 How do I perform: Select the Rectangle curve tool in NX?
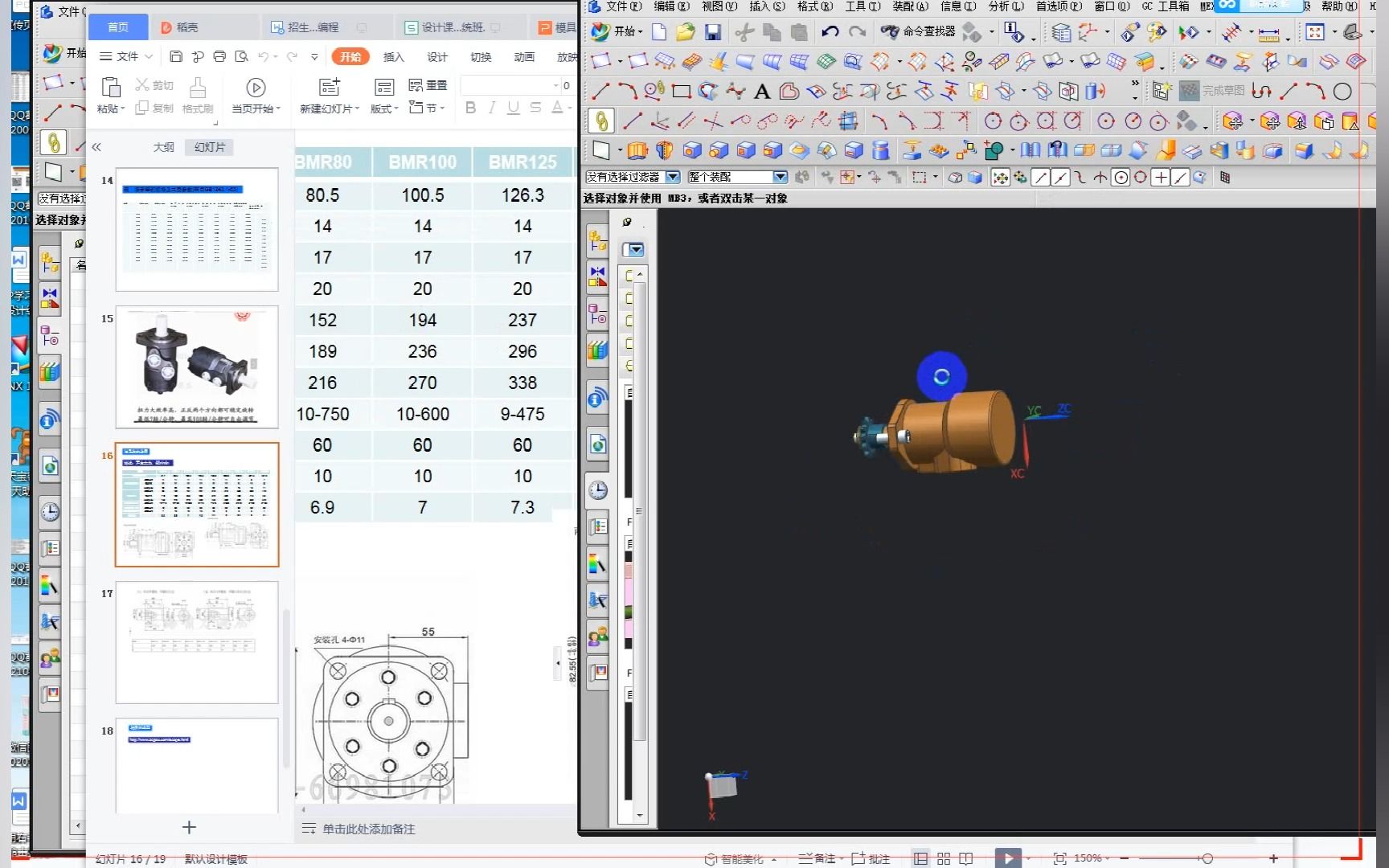click(x=682, y=92)
